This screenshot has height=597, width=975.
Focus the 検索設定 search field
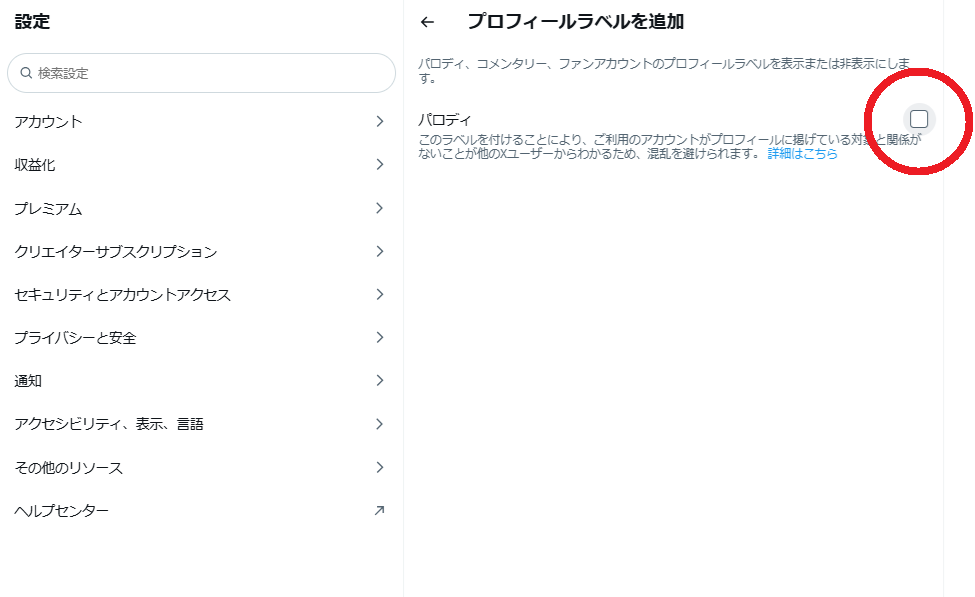210,73
